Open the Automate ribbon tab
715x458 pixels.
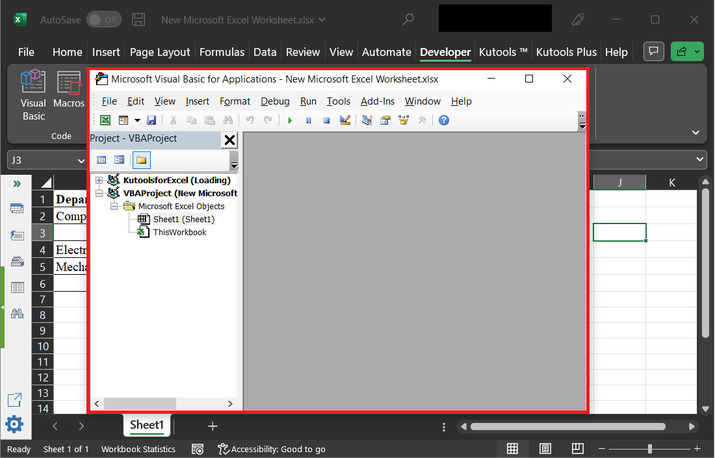click(387, 52)
